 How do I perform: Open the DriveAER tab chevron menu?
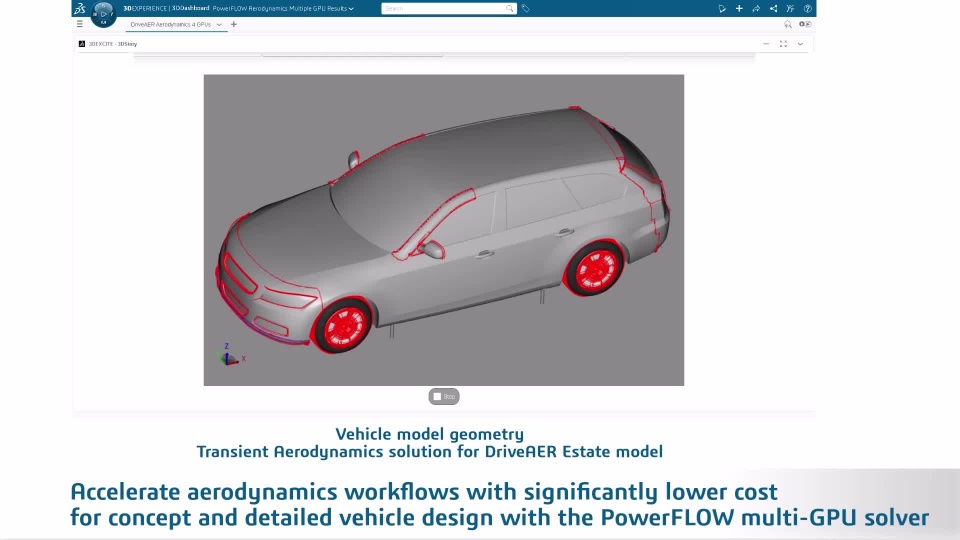[219, 24]
